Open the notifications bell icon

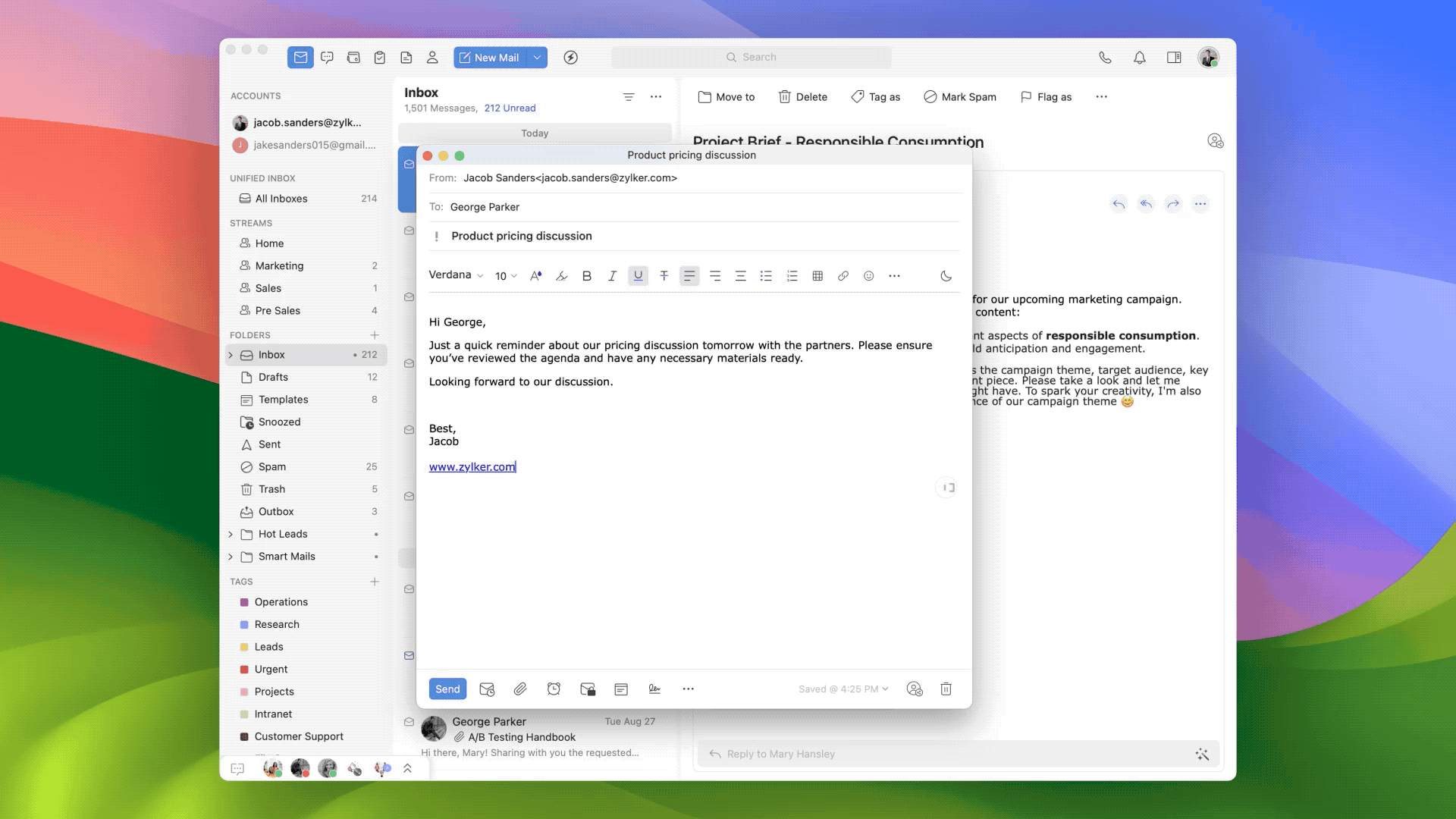1139,58
